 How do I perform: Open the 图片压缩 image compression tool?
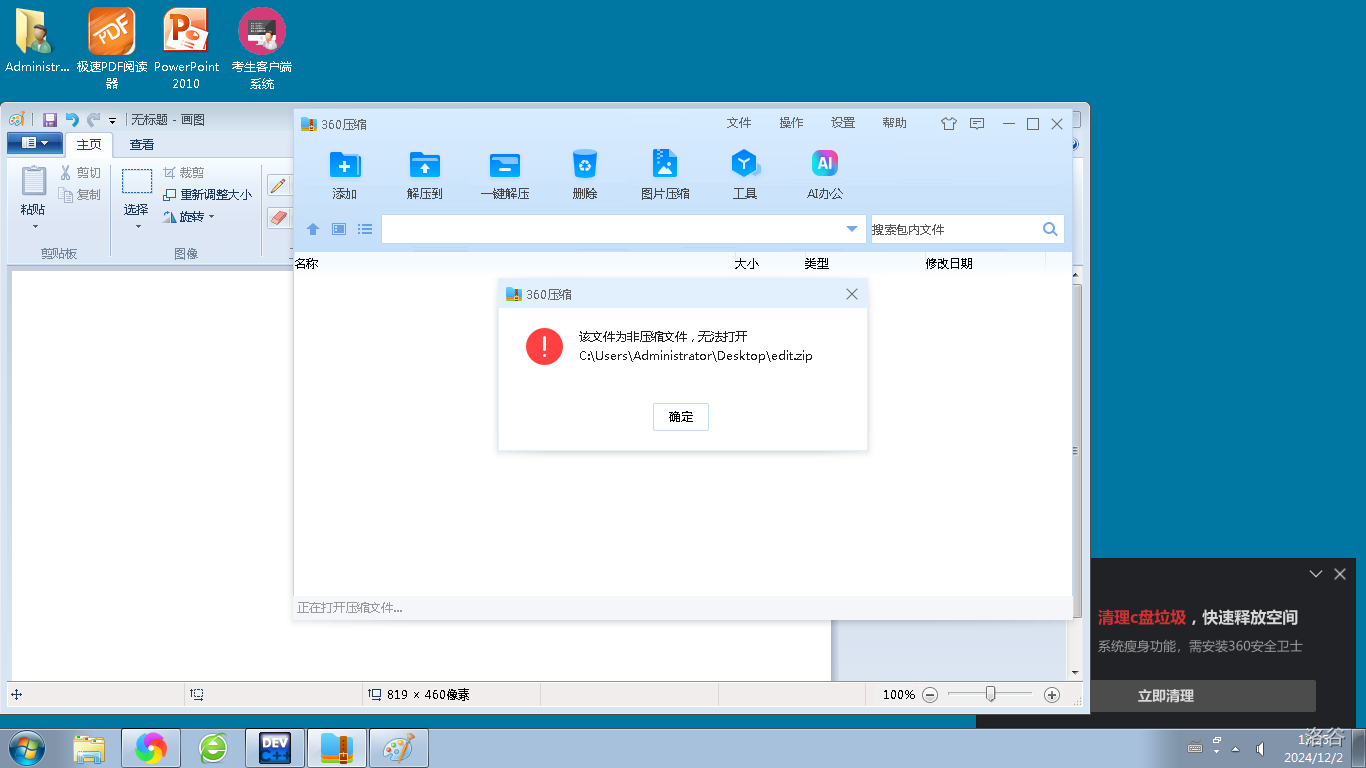[x=665, y=165]
